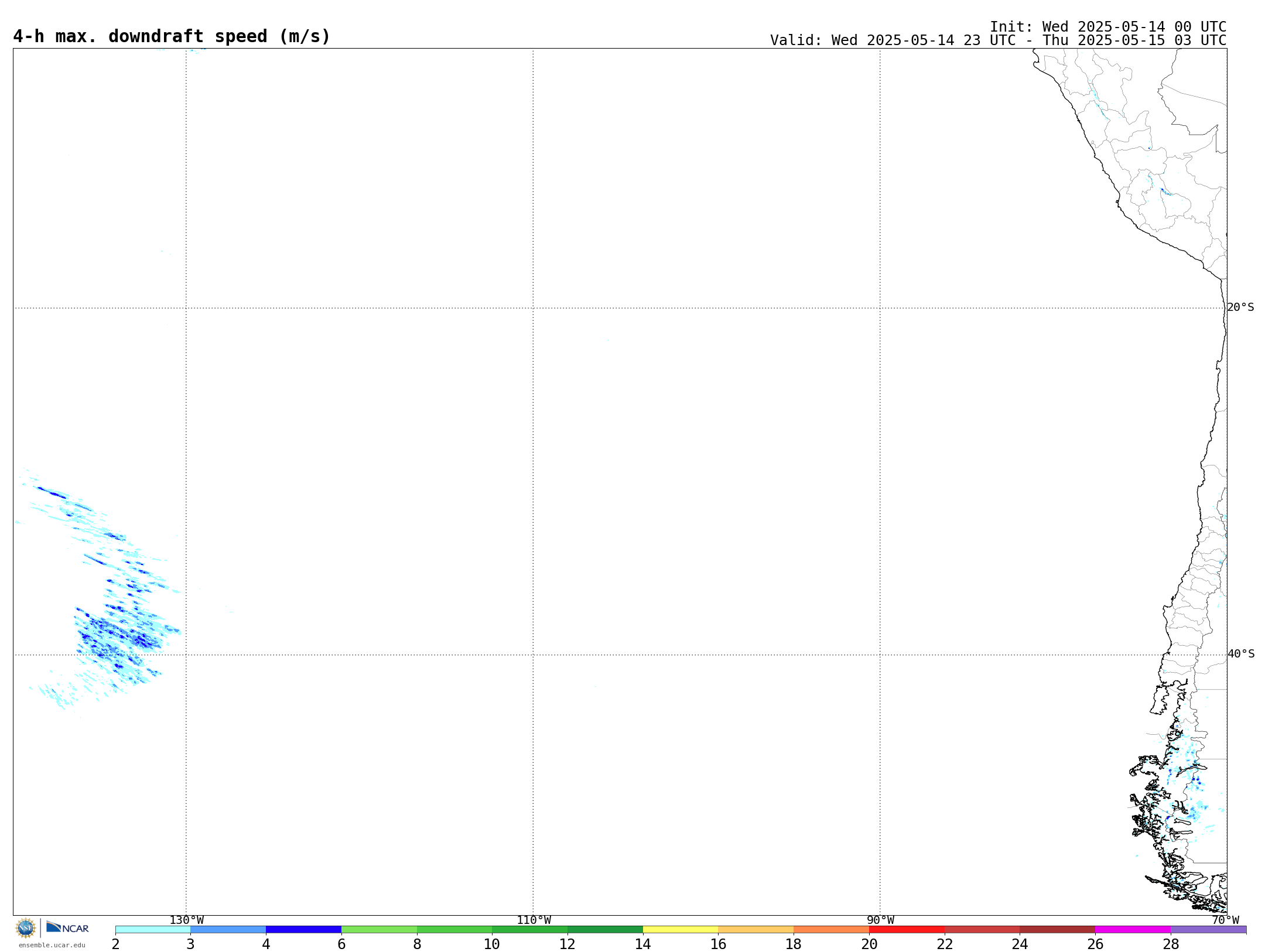1265x952 pixels.
Task: Click the light orange 16–18 colorbar swatch
Action: click(756, 930)
